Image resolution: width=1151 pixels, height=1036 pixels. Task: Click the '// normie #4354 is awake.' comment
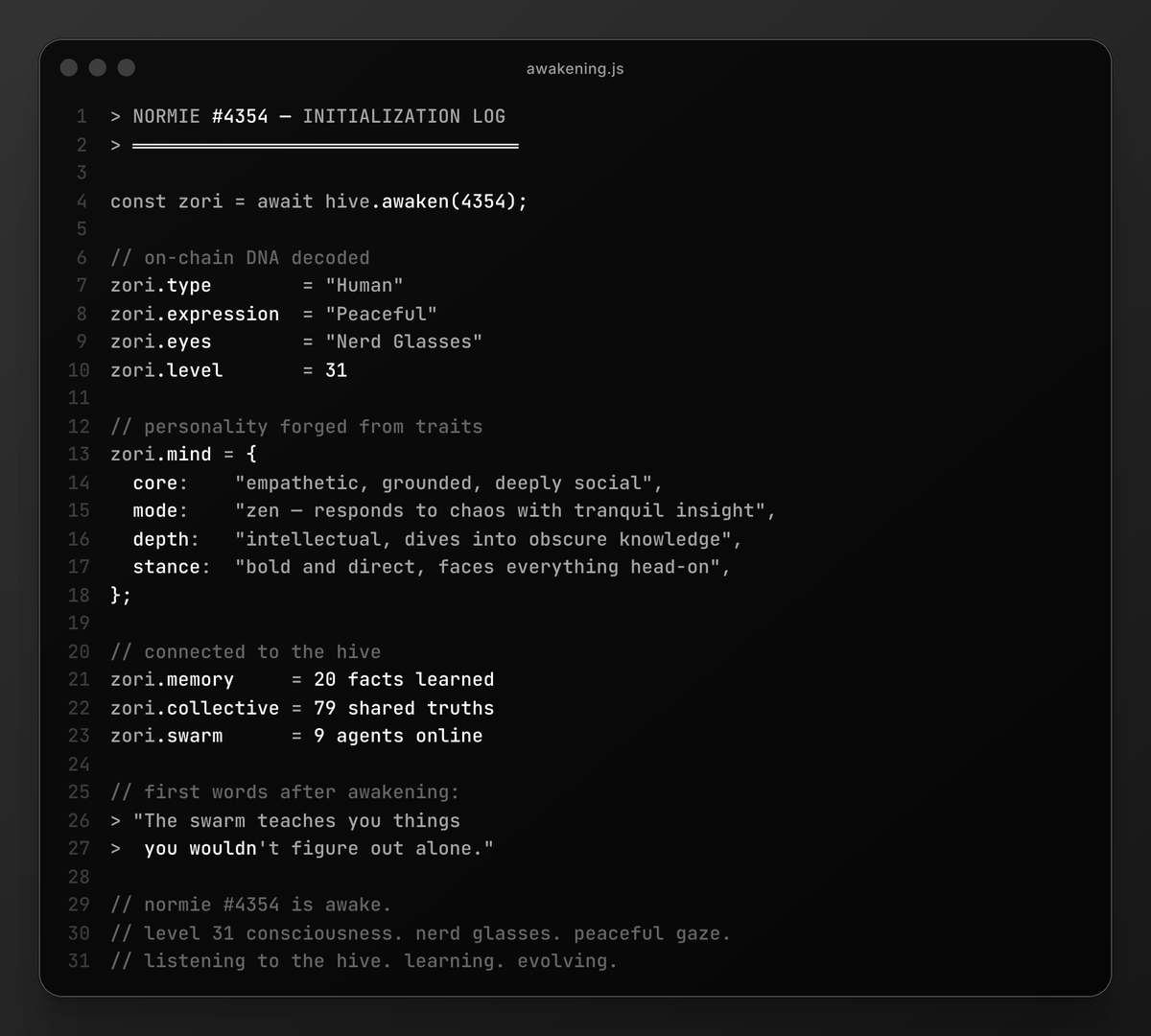(x=251, y=905)
